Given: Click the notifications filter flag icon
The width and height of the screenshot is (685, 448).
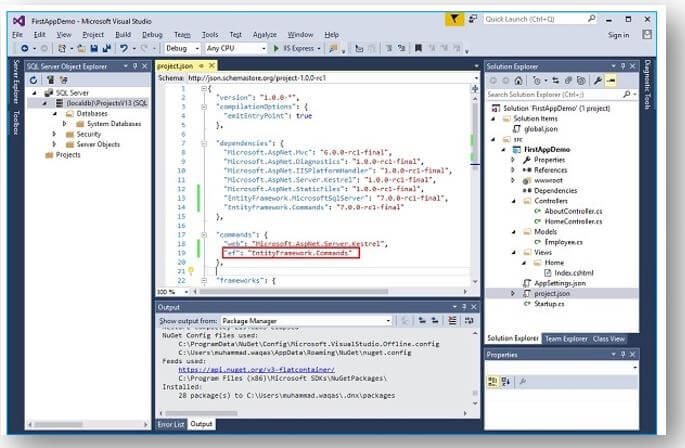Looking at the screenshot, I should (454, 19).
